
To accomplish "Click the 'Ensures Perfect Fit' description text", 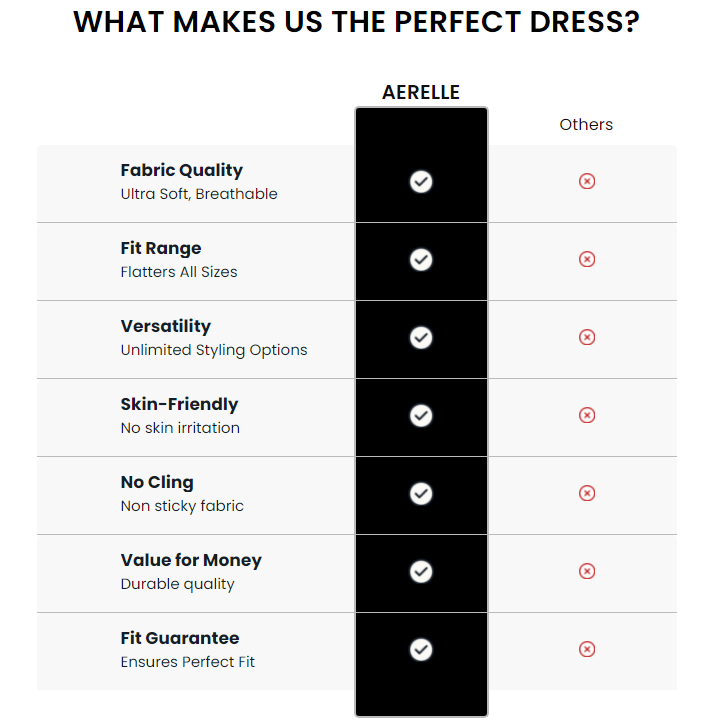I will [x=187, y=662].
